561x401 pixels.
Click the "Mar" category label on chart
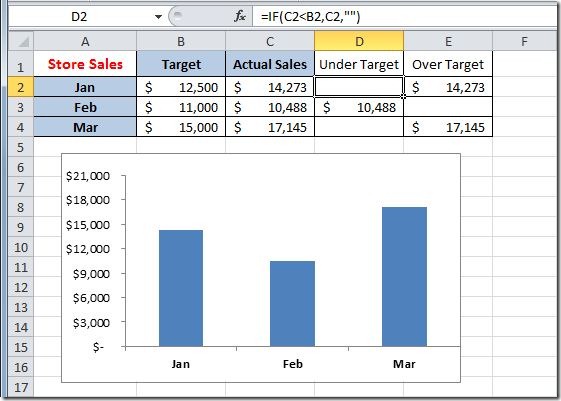(x=404, y=364)
